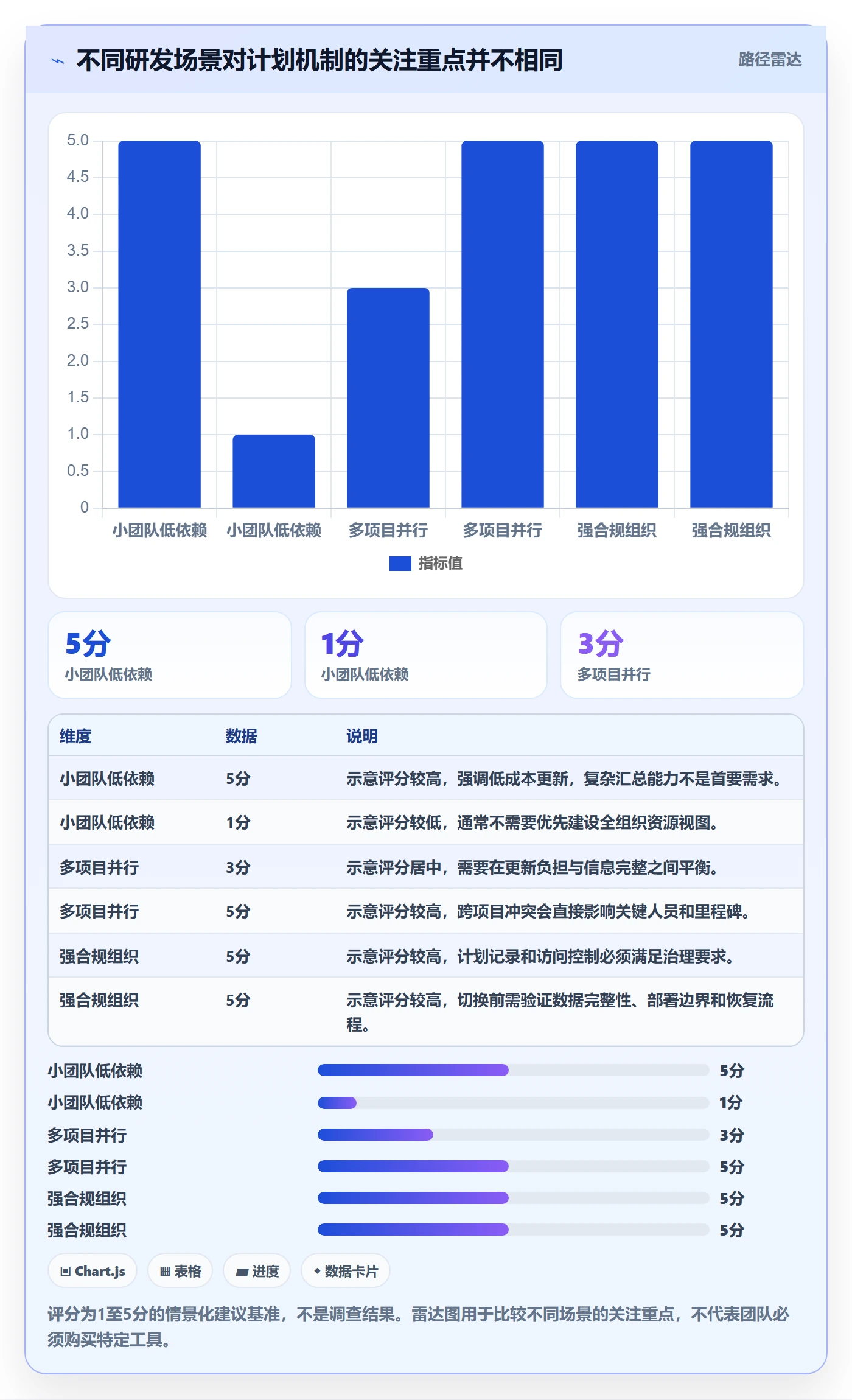The width and height of the screenshot is (852, 1400).
Task: Select the row about 计划记录和访问控制
Action: [x=426, y=956]
